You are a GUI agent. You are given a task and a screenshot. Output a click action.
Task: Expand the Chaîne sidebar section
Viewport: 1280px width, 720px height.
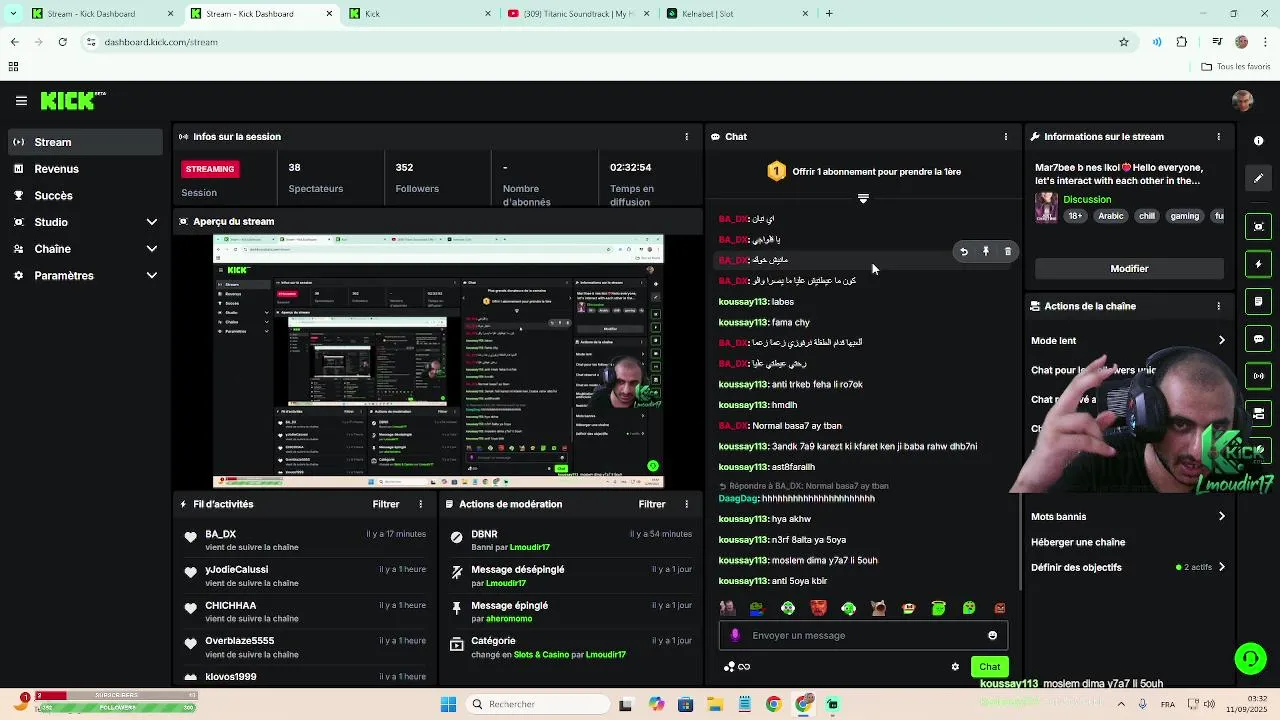pos(84,249)
